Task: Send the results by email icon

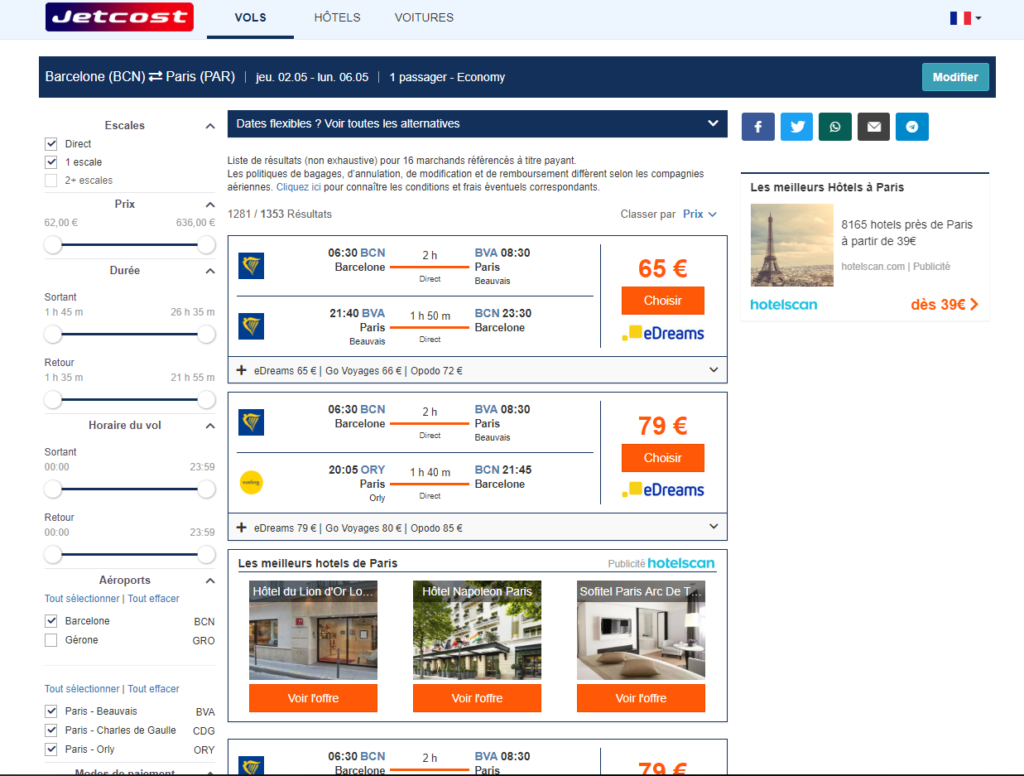Action: [x=873, y=126]
